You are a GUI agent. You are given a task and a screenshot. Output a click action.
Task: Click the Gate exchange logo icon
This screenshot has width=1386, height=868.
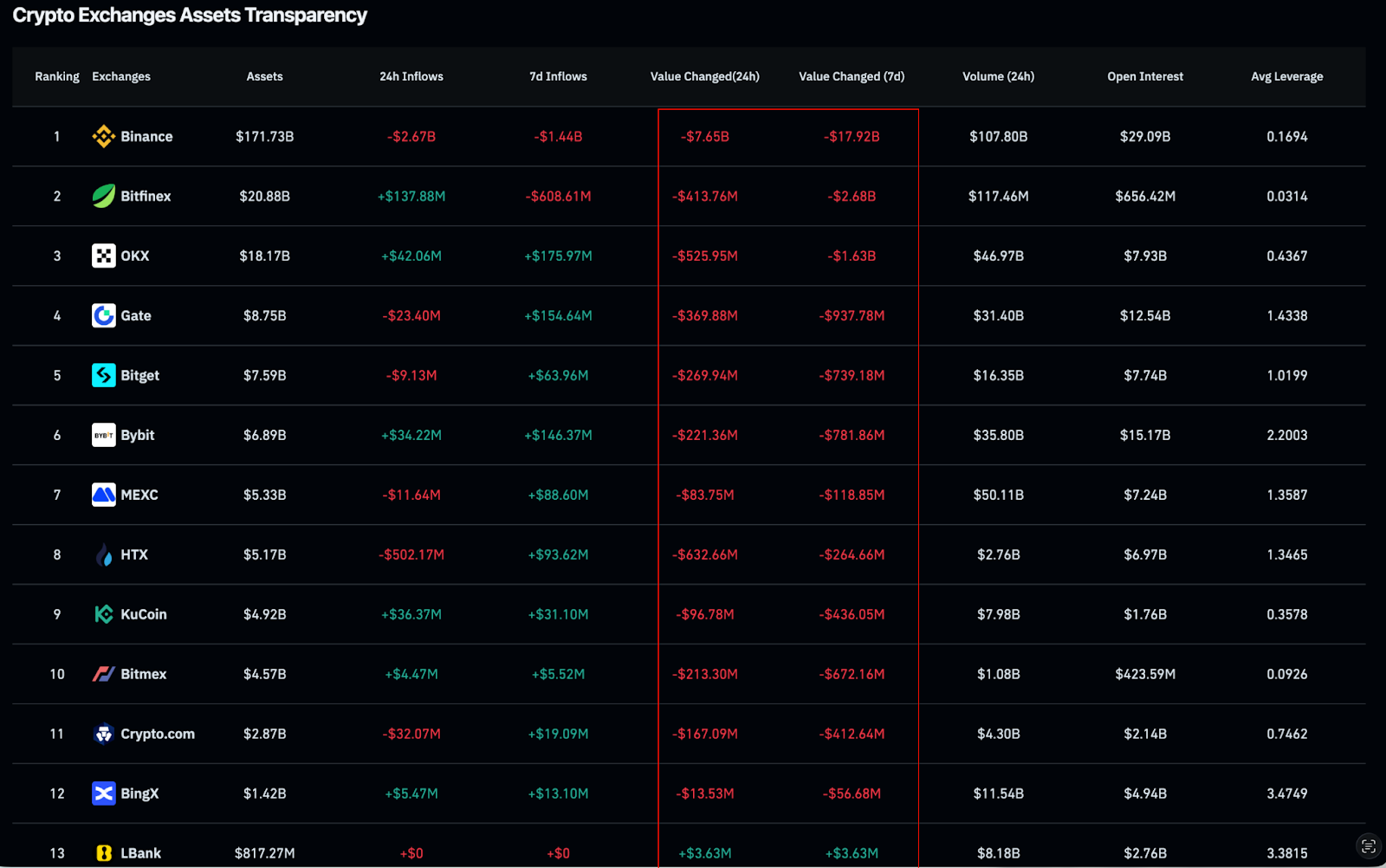(103, 316)
